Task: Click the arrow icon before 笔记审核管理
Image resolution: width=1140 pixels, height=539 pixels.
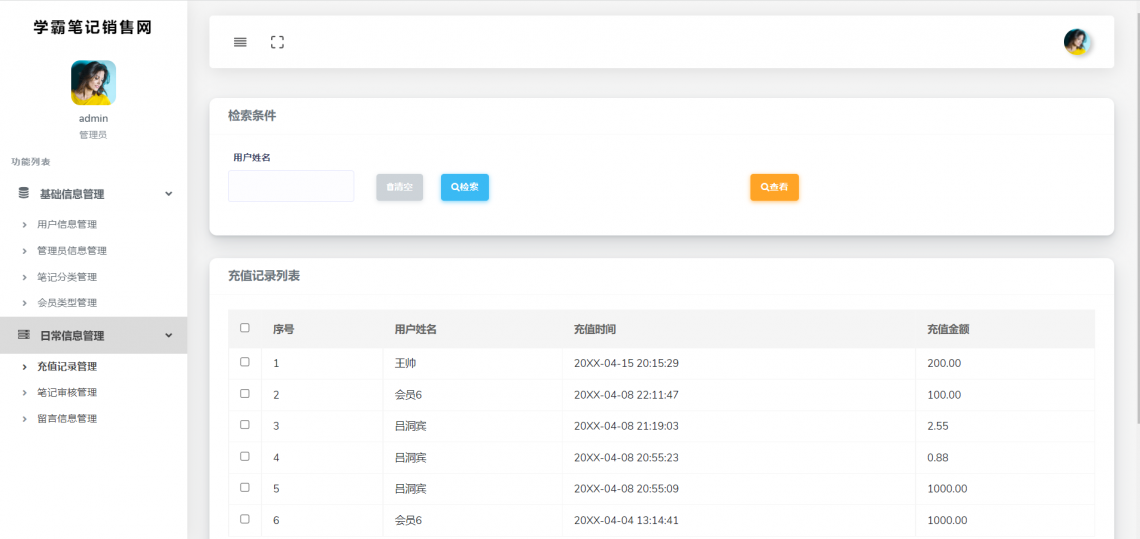Action: [x=25, y=393]
